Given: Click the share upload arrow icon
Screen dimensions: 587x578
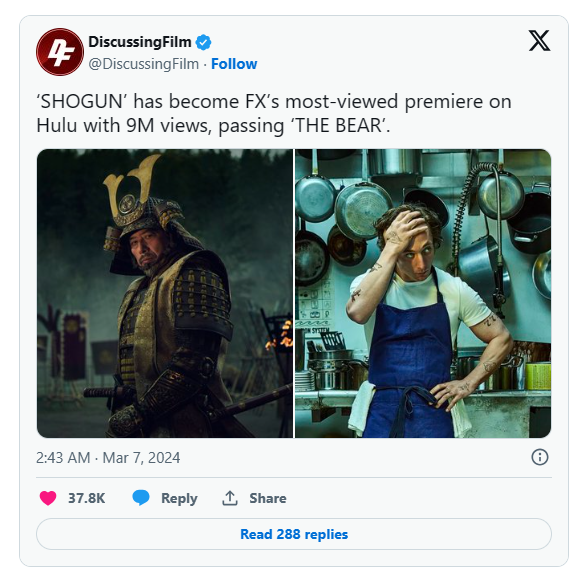Looking at the screenshot, I should click(230, 498).
